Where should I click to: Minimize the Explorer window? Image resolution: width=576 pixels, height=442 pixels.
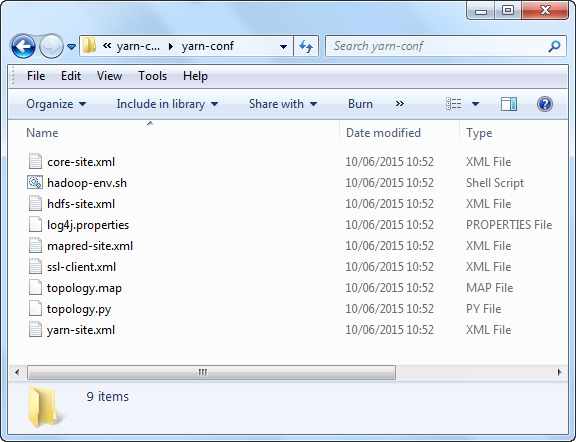pyautogui.click(x=481, y=11)
